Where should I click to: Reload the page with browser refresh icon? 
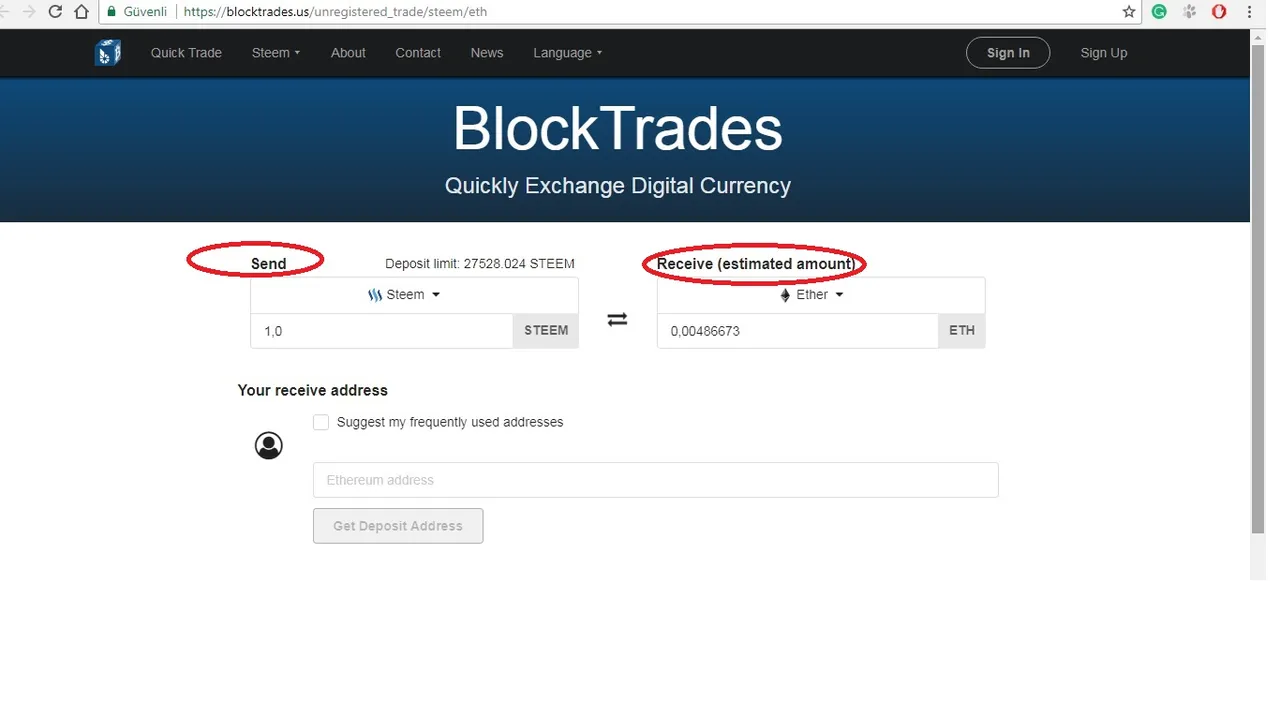(55, 12)
